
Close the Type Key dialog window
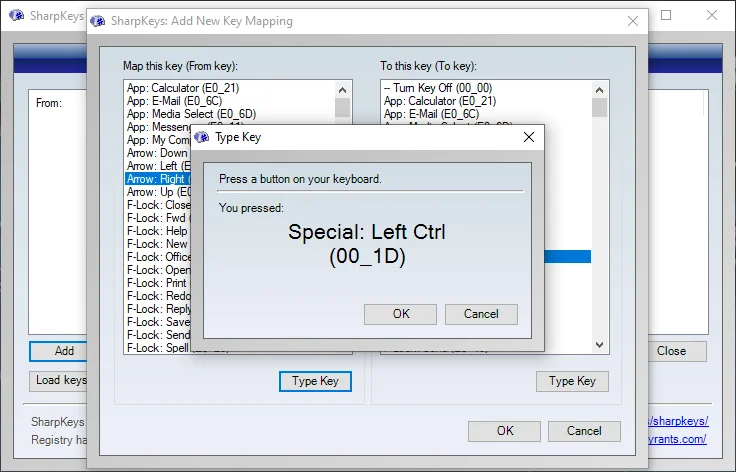(x=529, y=137)
